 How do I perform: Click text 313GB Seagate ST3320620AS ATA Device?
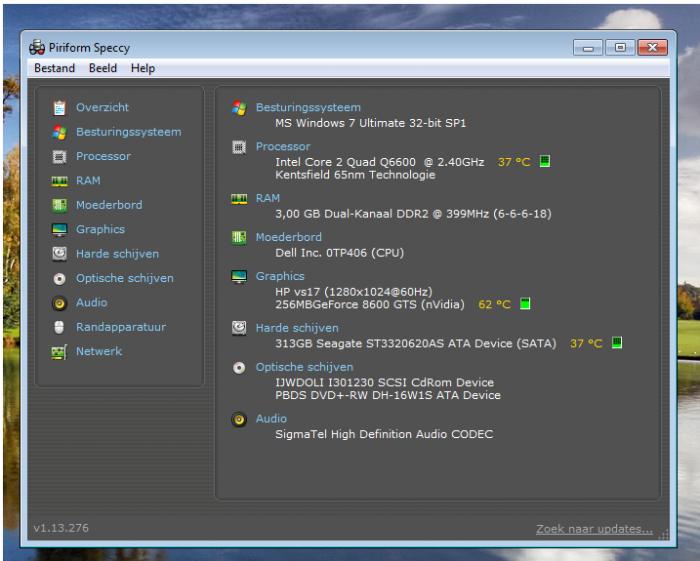click(x=394, y=344)
